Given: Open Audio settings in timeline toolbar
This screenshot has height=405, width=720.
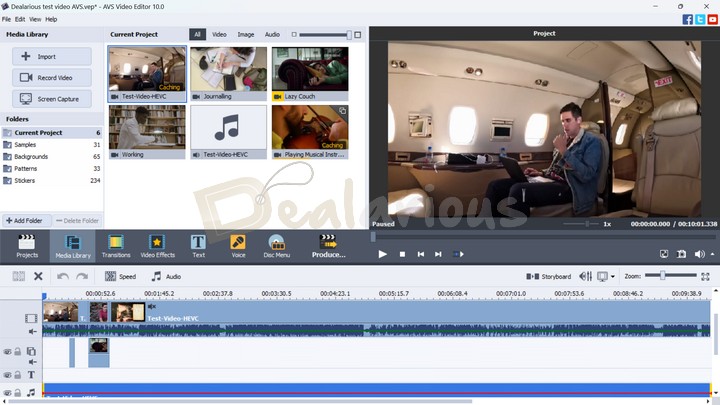Looking at the screenshot, I should point(166,276).
